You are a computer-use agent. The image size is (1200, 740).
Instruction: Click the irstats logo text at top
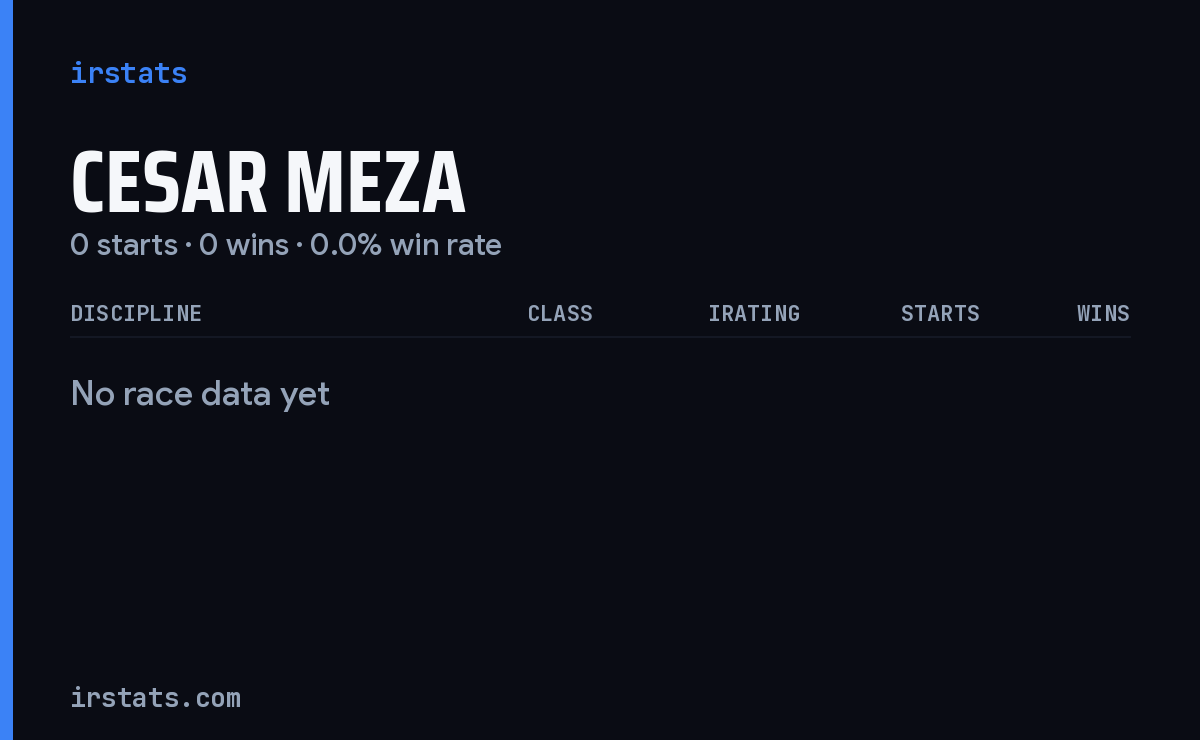pos(128,73)
